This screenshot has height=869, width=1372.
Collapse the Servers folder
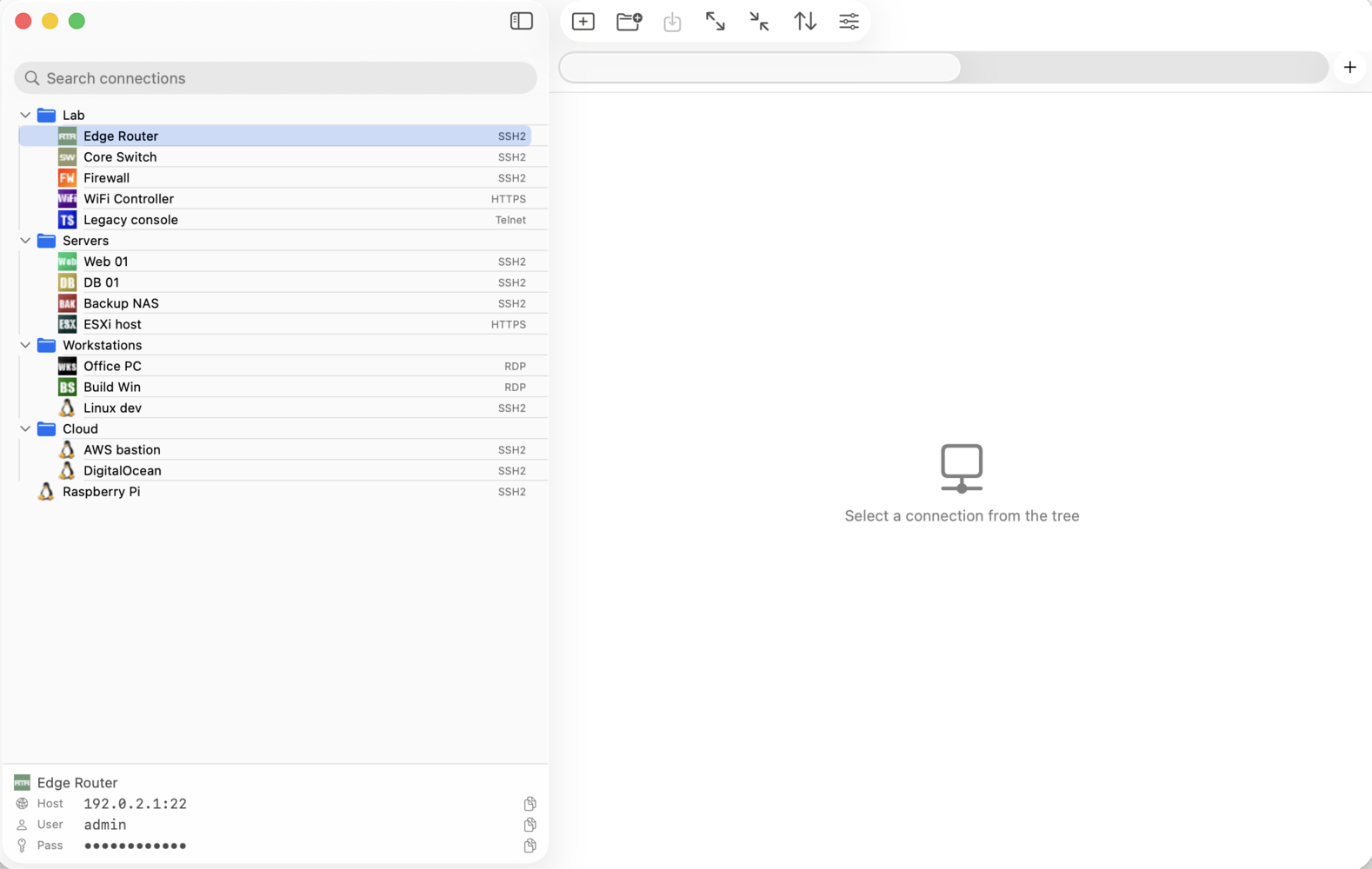tap(25, 241)
